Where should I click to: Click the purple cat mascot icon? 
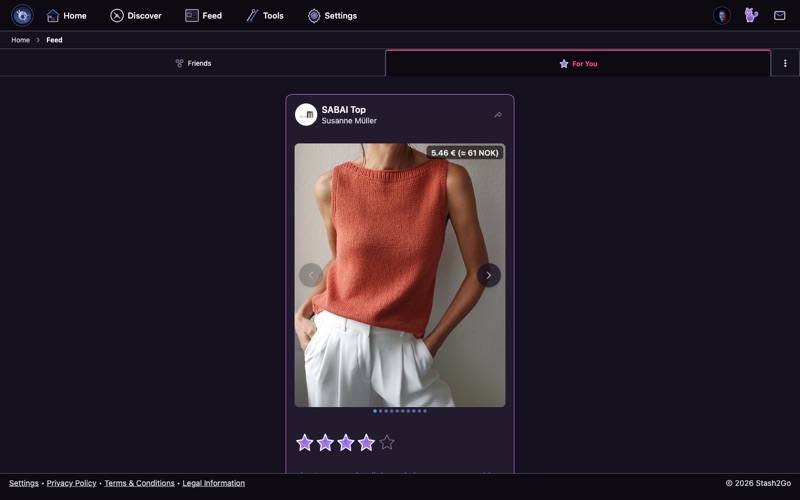(751, 15)
